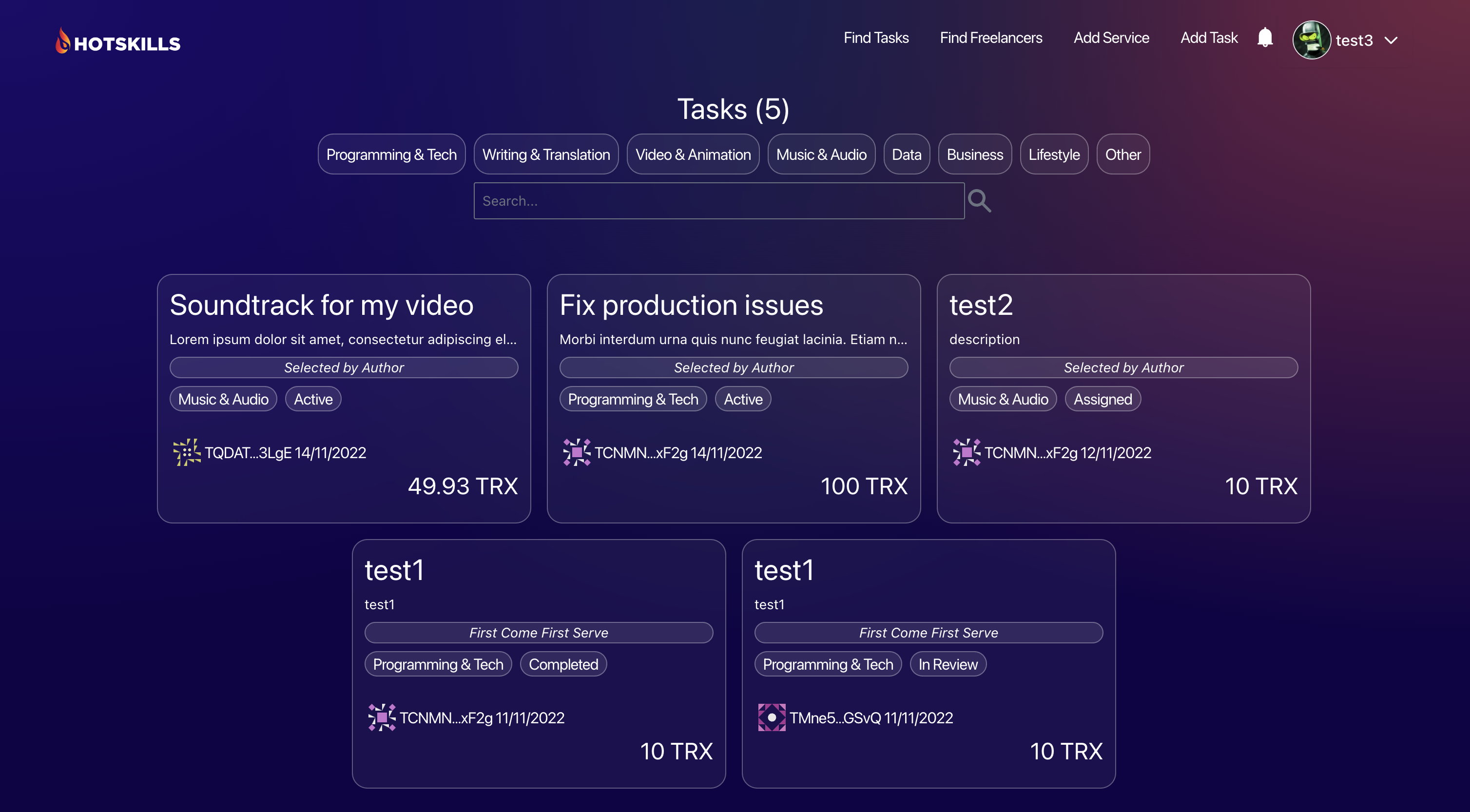
Task: Expand the test3 user menu chevron
Action: point(1391,40)
